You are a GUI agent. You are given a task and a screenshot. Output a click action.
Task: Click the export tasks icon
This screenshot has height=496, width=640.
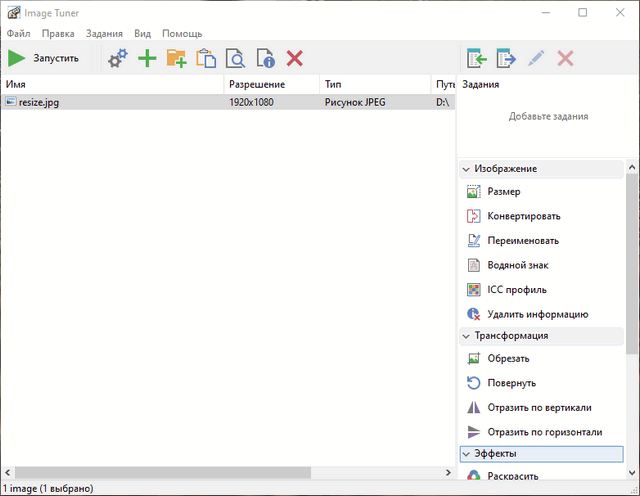506,59
